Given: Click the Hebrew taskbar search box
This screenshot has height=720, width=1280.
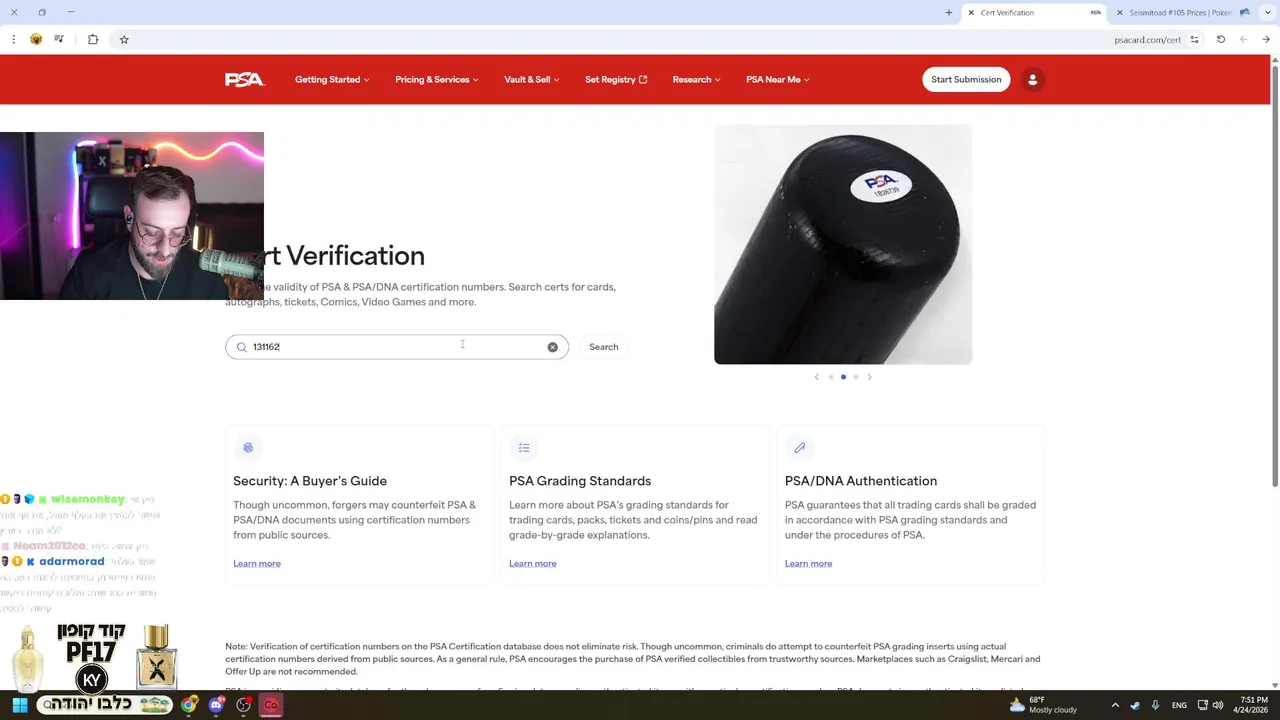Looking at the screenshot, I should click(105, 705).
